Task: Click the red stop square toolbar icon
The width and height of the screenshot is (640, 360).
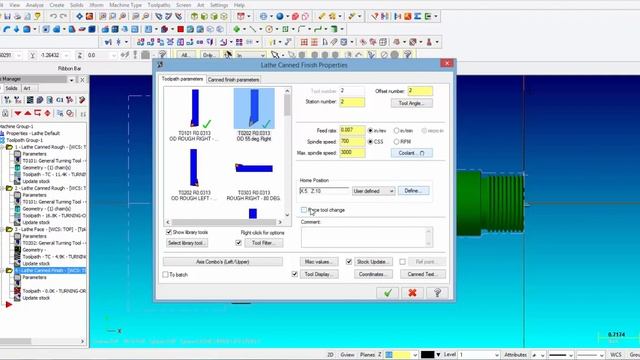Action: coord(180,29)
